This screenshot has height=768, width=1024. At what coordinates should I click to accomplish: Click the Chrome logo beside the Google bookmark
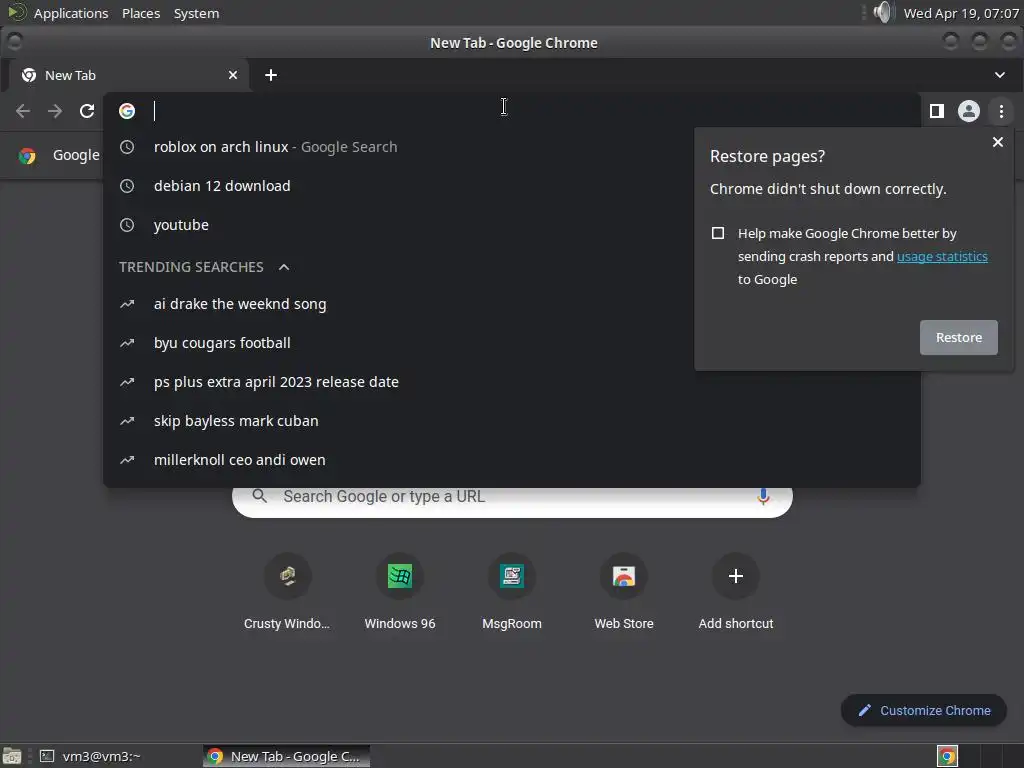coord(27,155)
